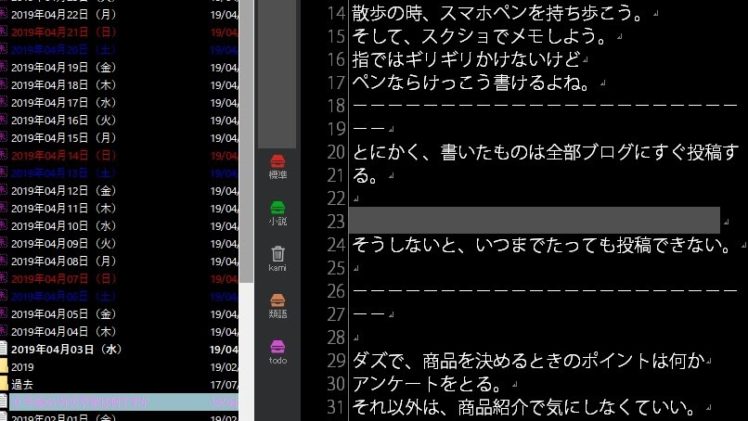Click the gray panel above 標準 icon
Image resolution: width=748 pixels, height=421 pixels.
278,75
